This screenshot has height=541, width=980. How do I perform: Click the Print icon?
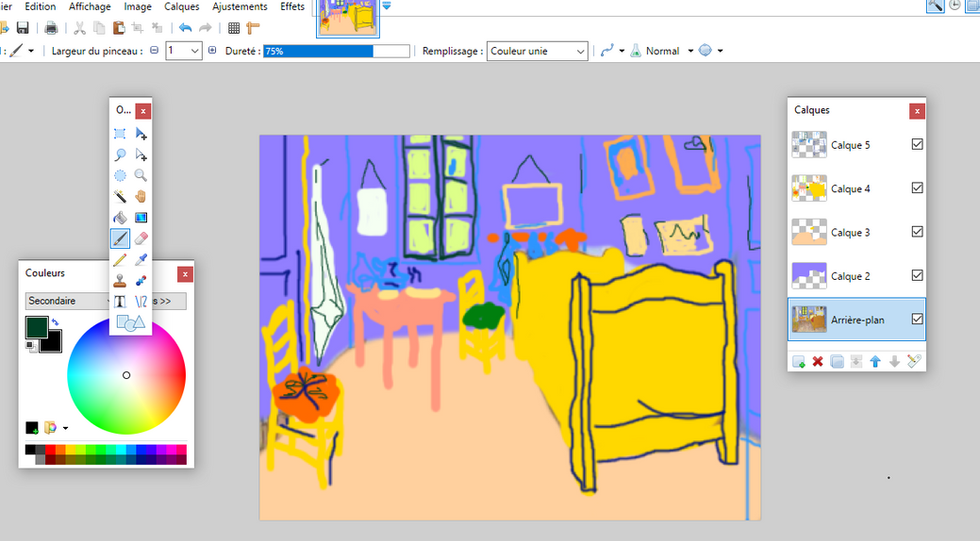pos(51,27)
